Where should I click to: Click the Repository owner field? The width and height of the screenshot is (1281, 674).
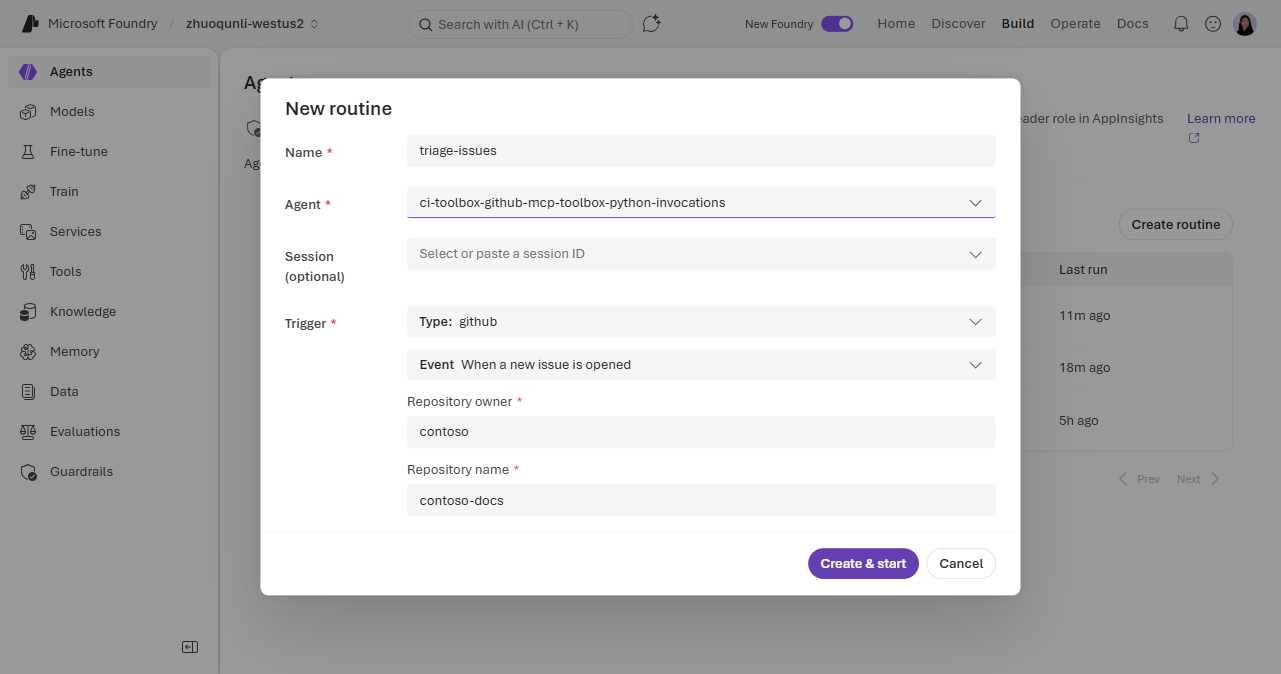701,432
